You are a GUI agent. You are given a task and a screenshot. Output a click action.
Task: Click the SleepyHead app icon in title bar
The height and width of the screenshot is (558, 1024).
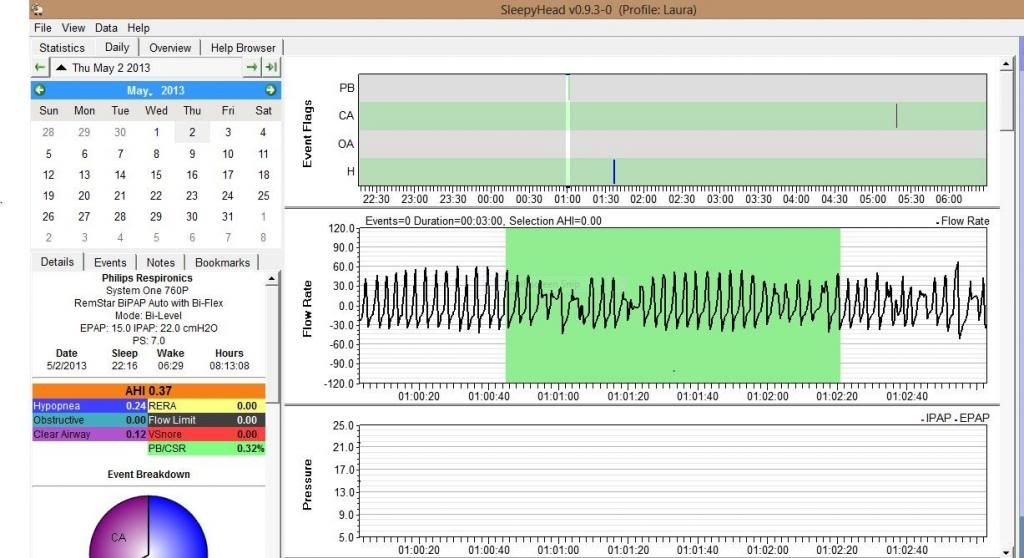tap(38, 9)
